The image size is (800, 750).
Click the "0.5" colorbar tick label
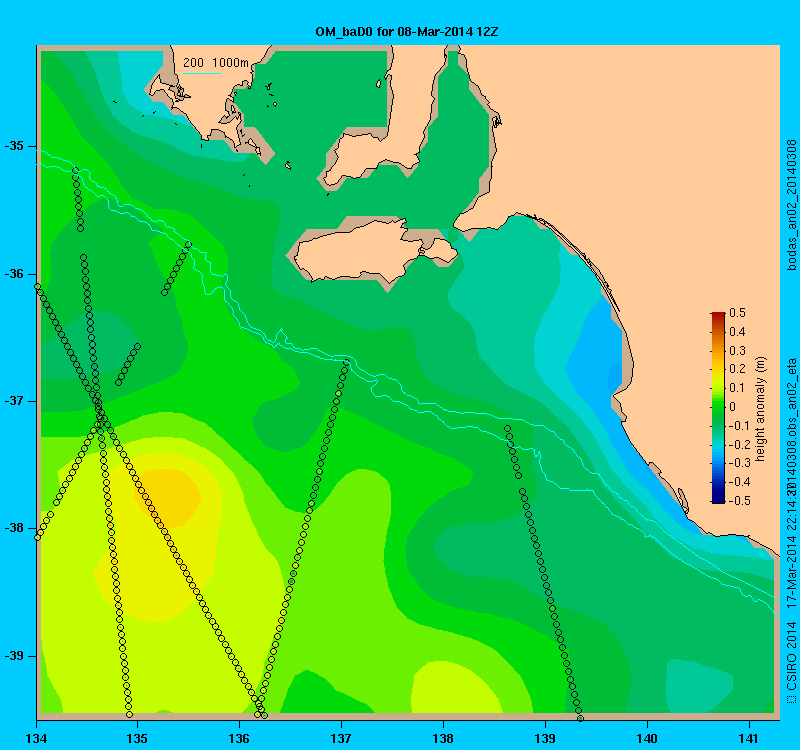point(737,313)
